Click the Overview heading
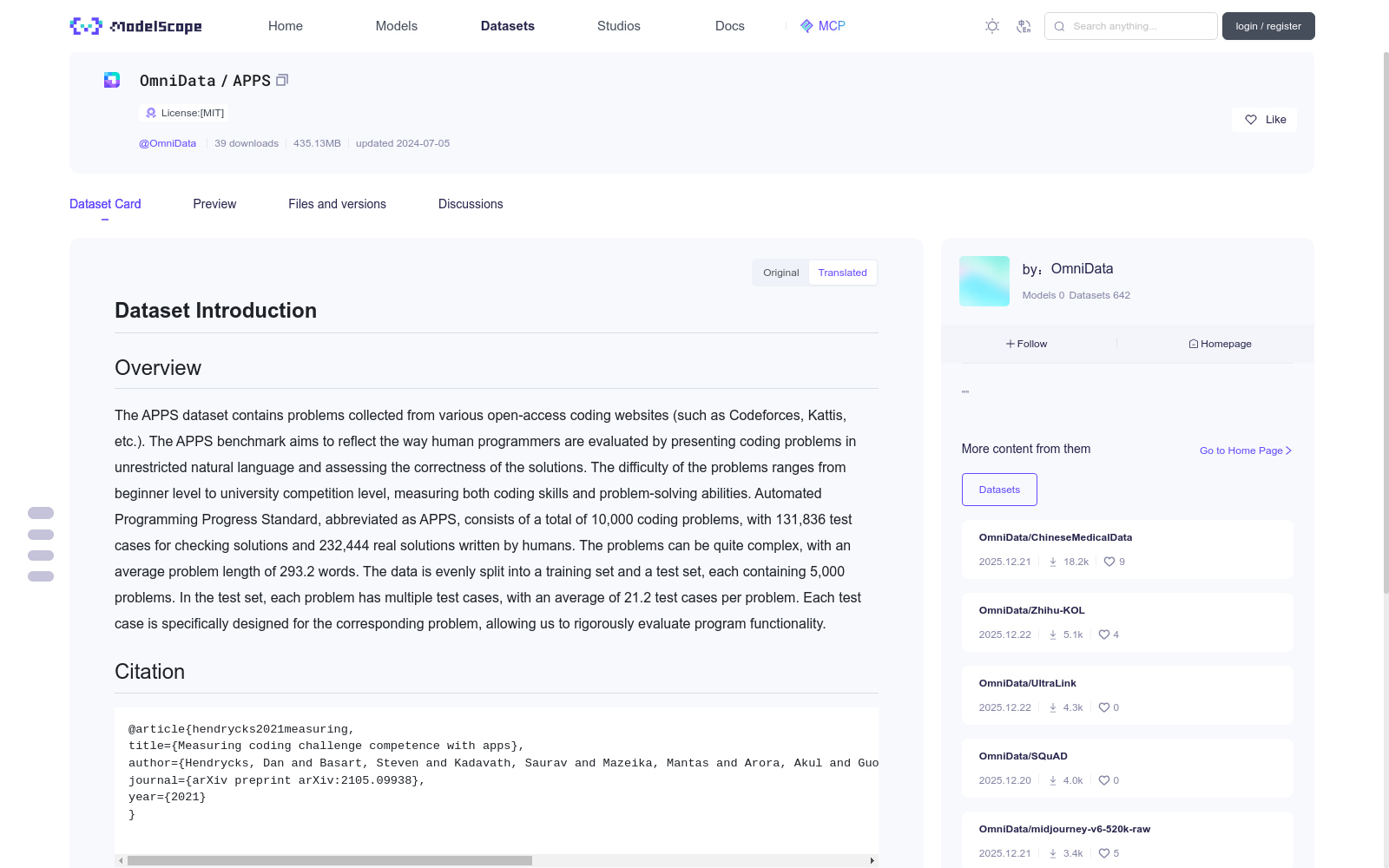This screenshot has width=1389, height=868. click(158, 368)
